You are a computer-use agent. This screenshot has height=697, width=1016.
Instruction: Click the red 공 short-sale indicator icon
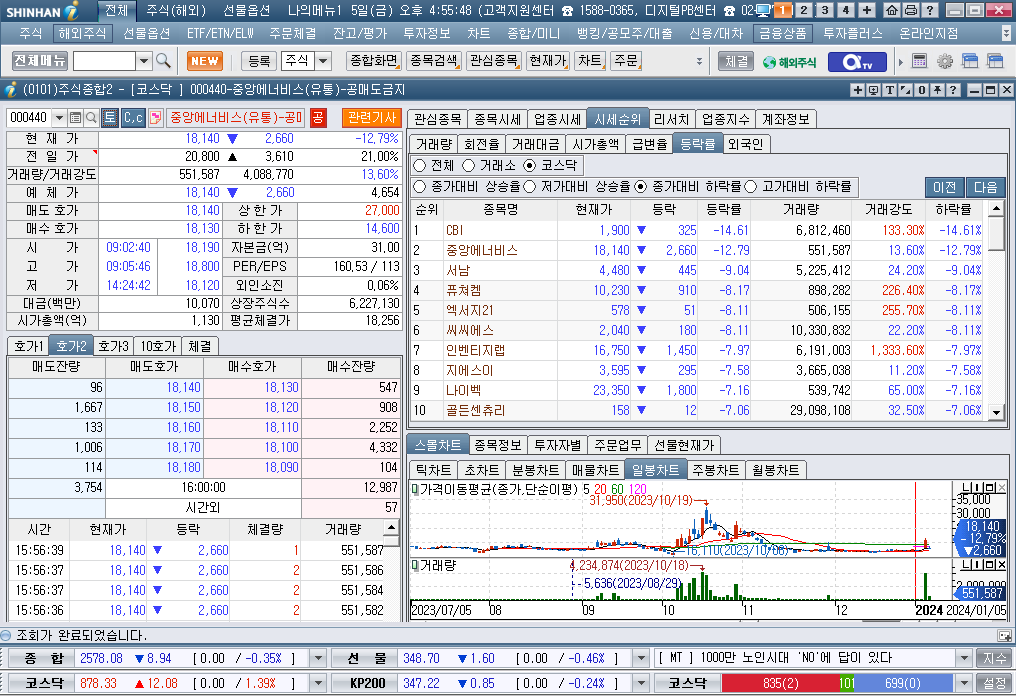click(318, 117)
